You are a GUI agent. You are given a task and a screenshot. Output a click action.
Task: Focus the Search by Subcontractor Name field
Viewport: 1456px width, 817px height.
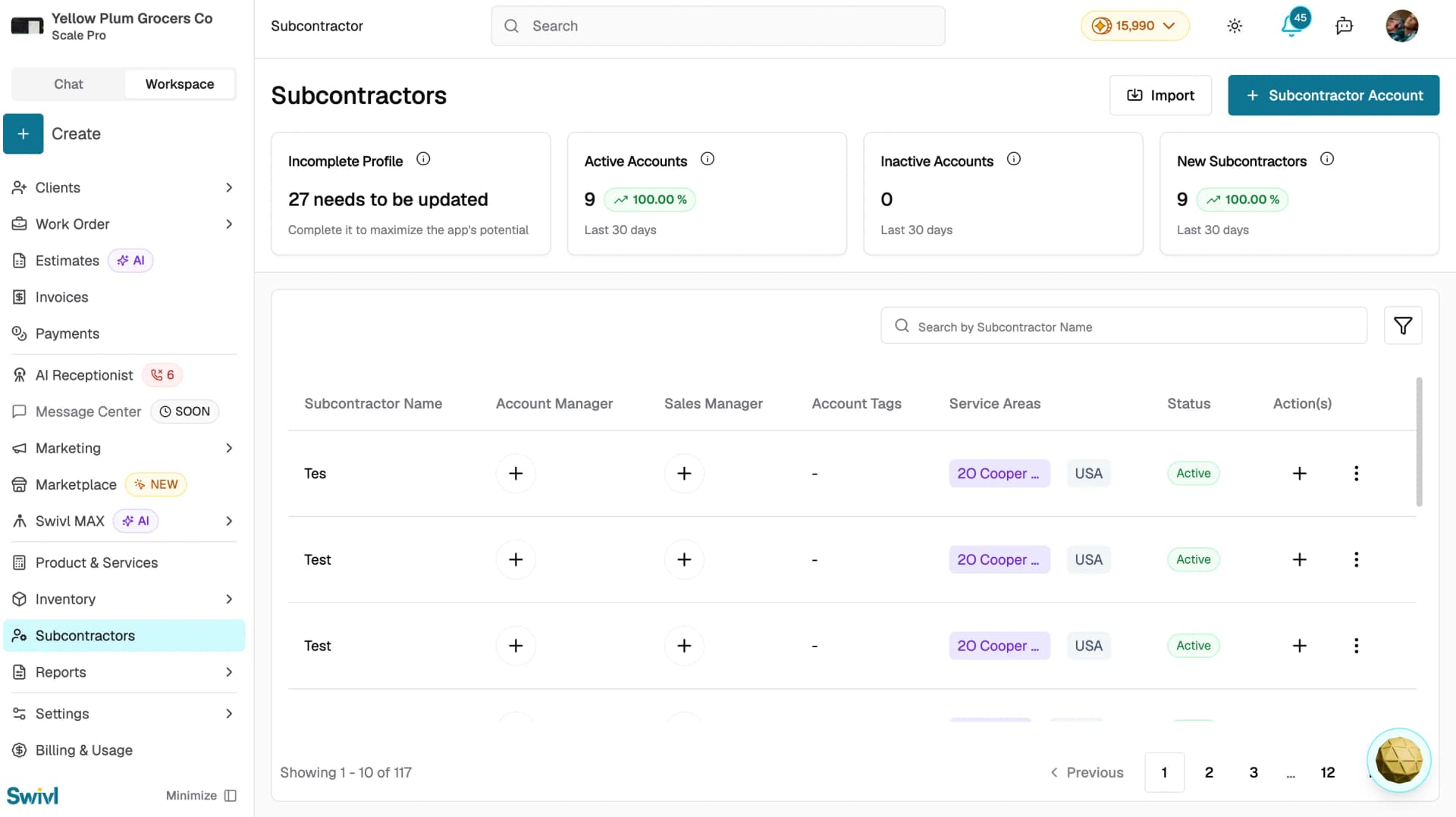click(x=1123, y=326)
